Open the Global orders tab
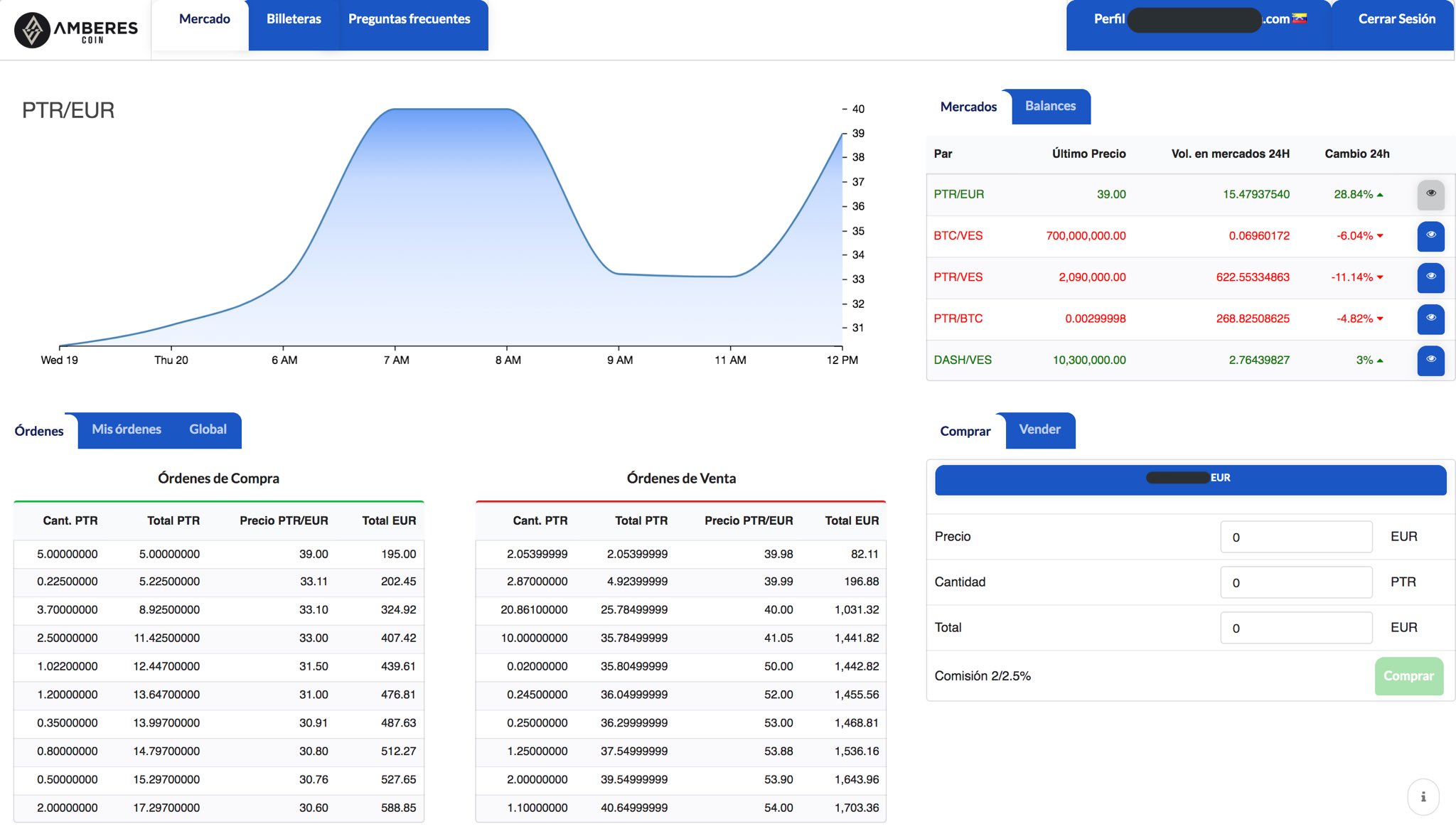This screenshot has width=1456, height=829. click(208, 429)
